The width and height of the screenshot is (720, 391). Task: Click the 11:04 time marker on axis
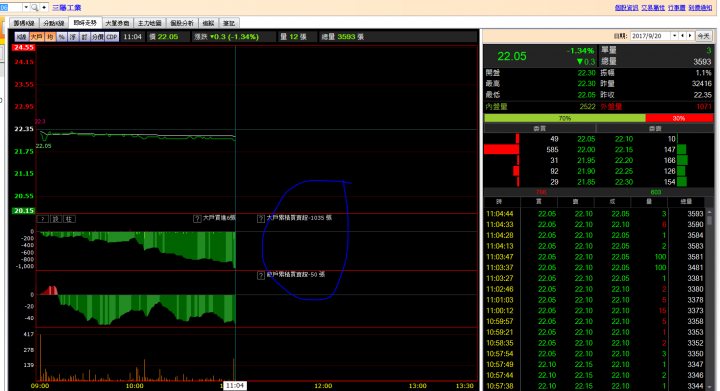pyautogui.click(x=235, y=385)
